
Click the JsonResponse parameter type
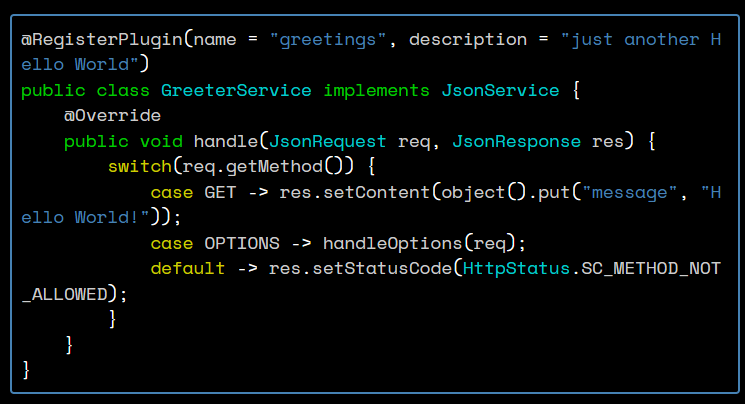517,142
